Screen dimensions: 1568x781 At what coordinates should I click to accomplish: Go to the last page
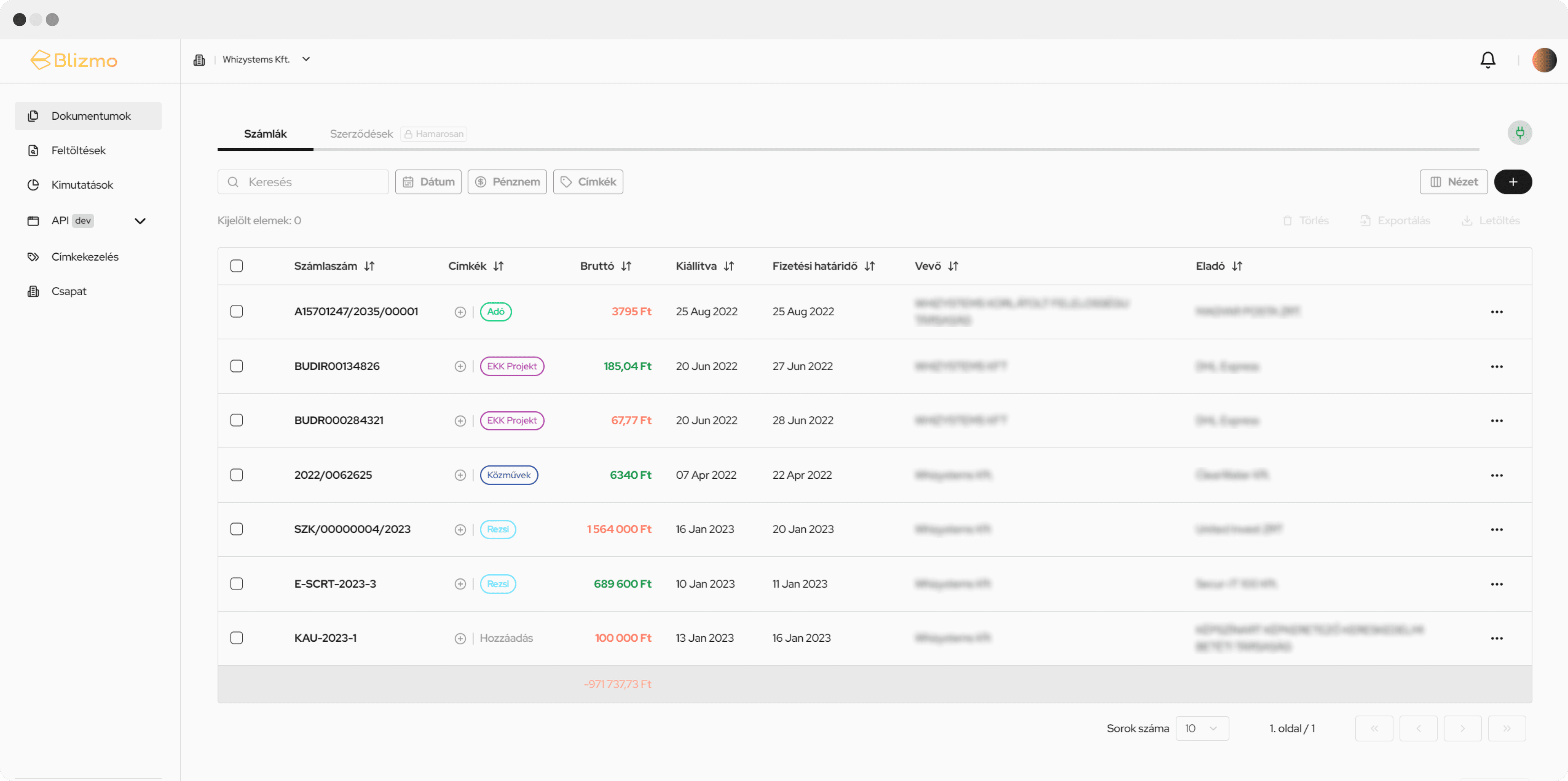(x=1506, y=729)
